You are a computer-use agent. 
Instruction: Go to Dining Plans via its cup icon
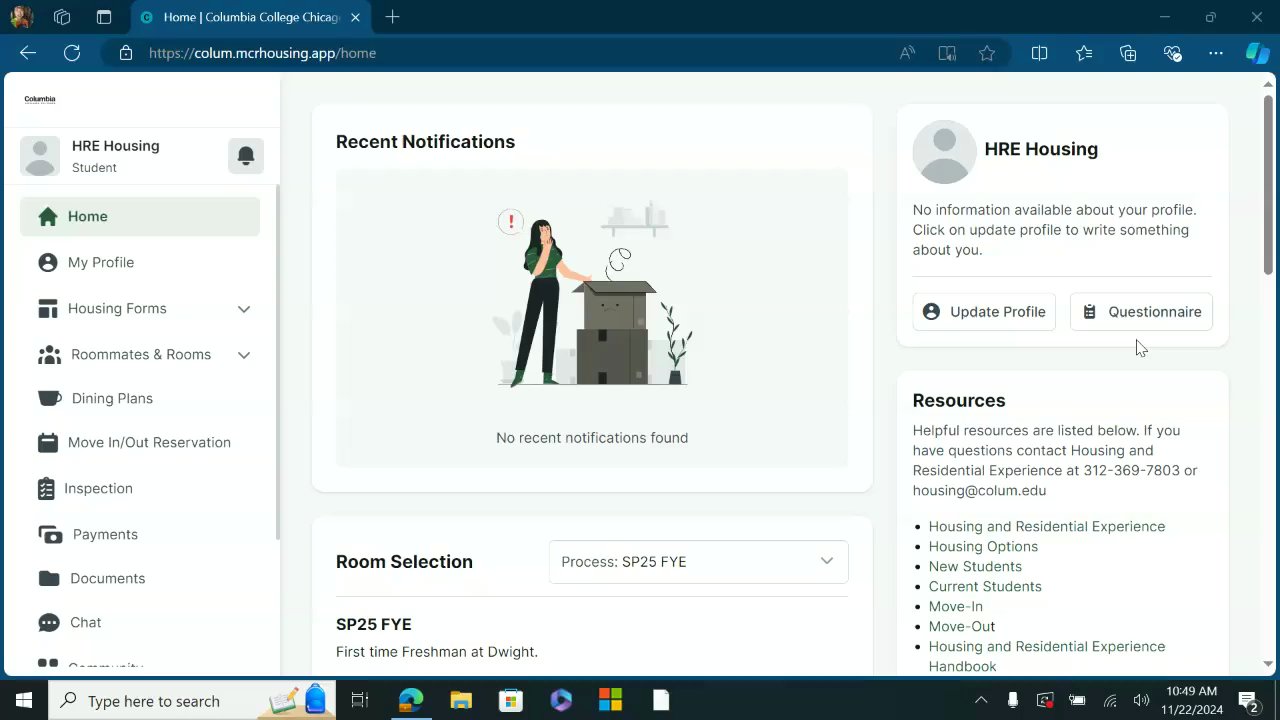pos(49,398)
